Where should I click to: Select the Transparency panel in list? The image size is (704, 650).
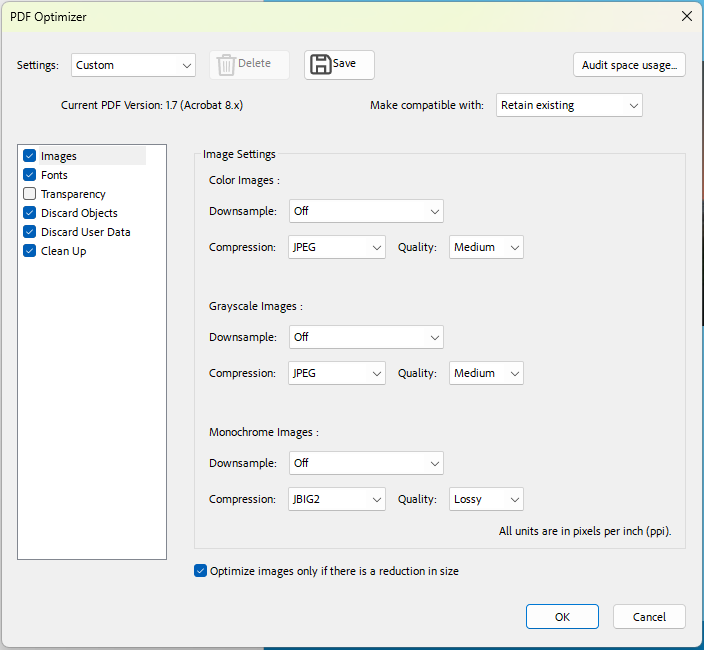tap(73, 194)
